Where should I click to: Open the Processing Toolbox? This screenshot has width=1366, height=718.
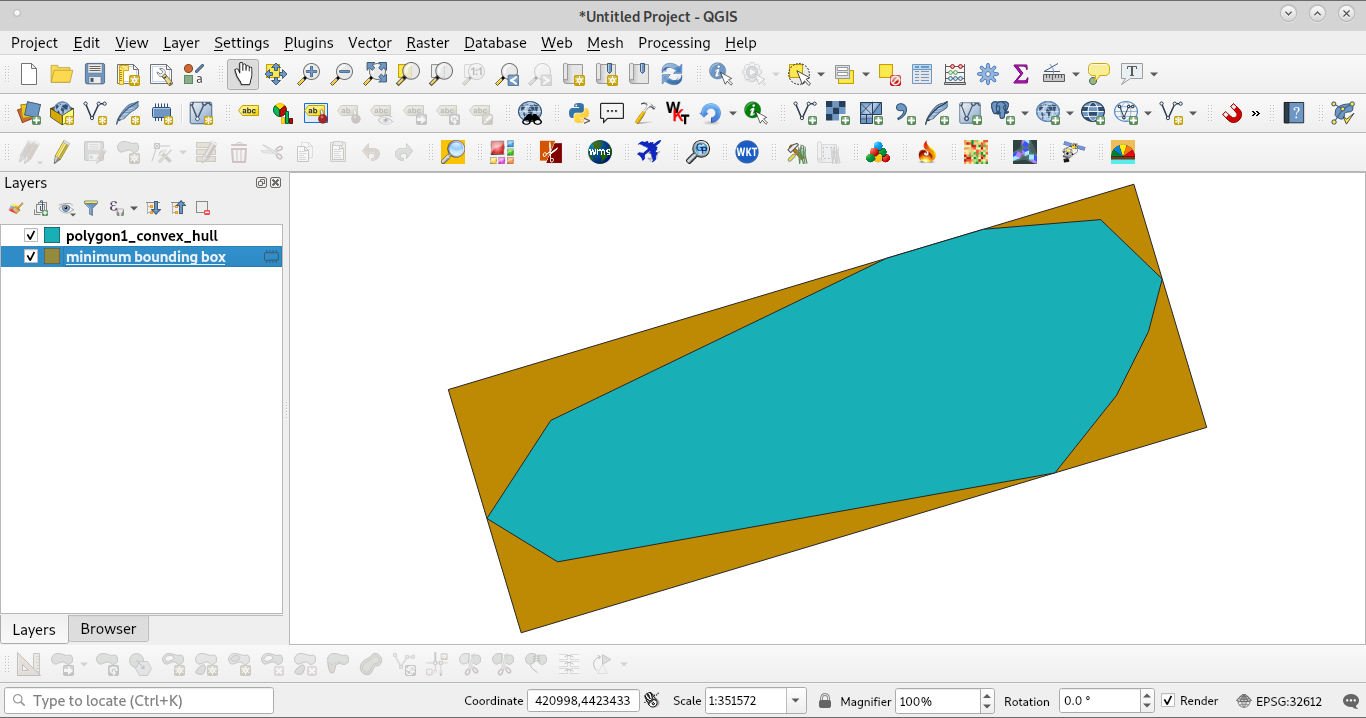point(987,73)
